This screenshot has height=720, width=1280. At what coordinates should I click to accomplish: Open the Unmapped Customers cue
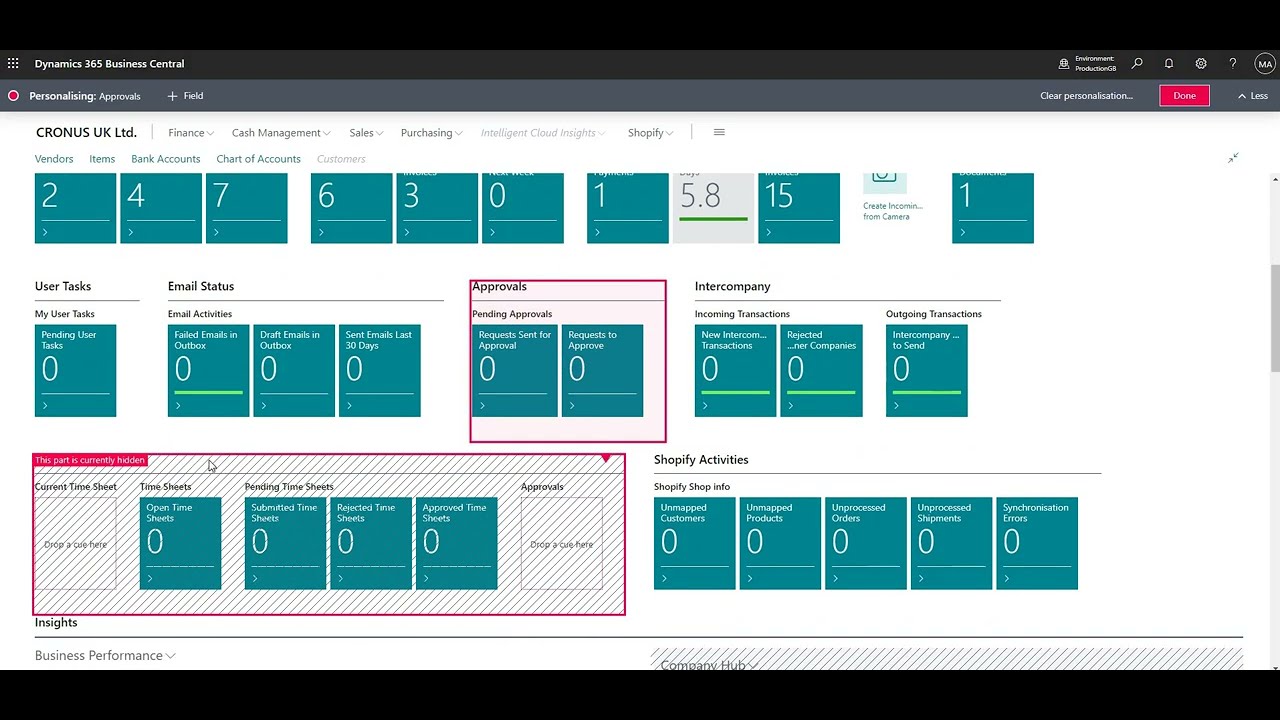pyautogui.click(x=695, y=544)
